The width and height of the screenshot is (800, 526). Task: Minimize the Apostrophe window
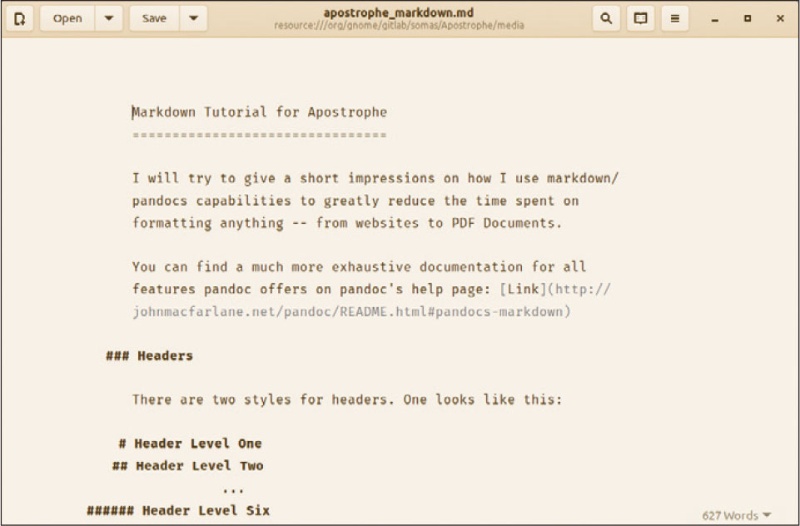715,19
